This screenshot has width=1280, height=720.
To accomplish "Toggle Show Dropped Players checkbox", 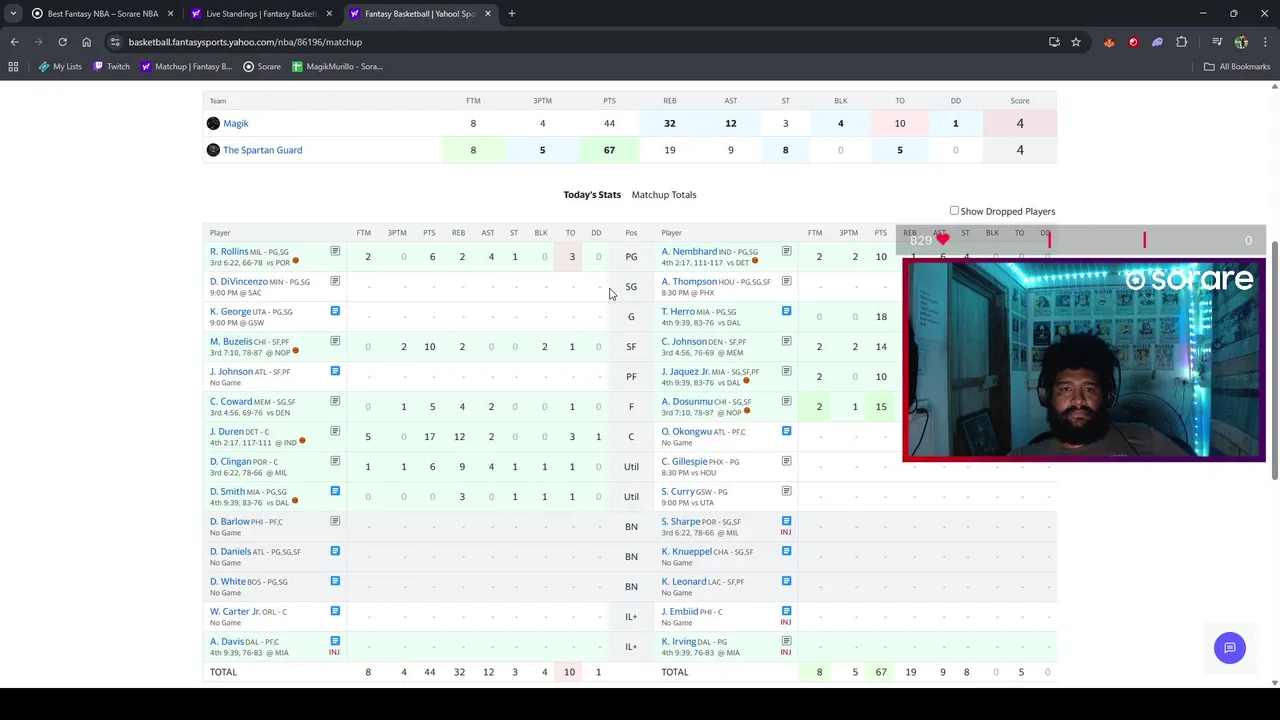I will tap(954, 211).
